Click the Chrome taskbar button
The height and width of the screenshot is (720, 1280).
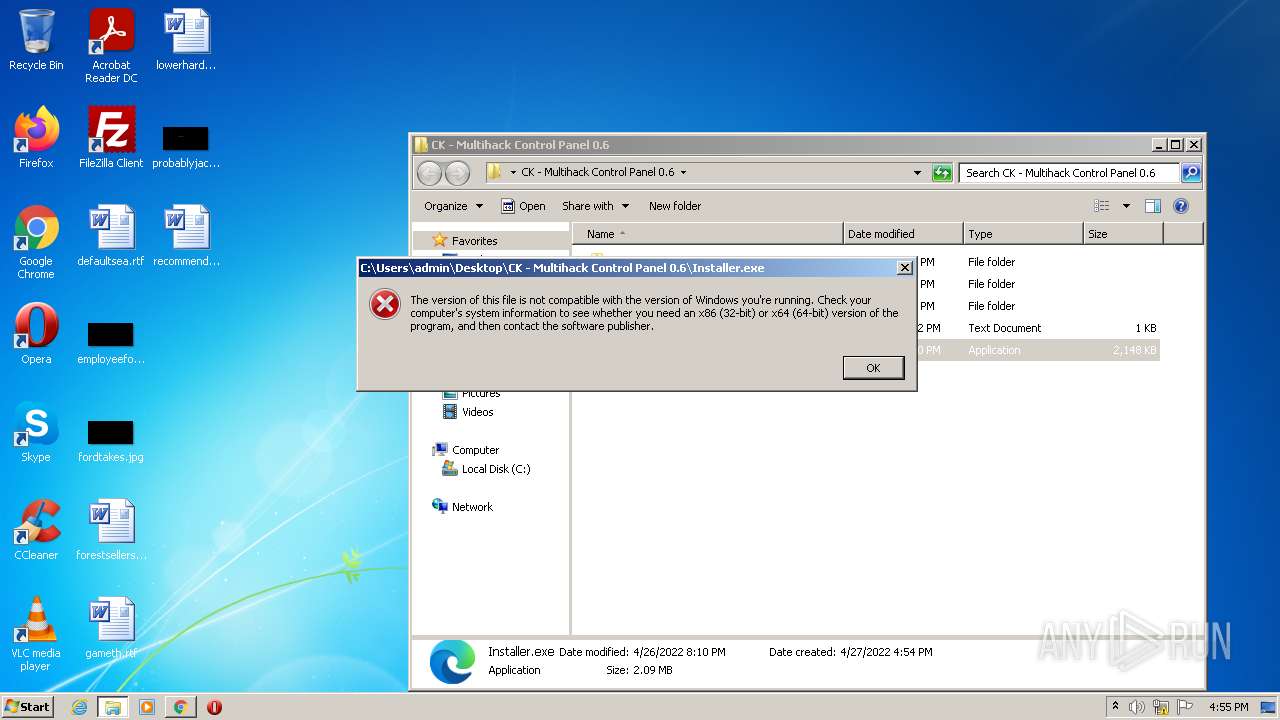pos(180,707)
